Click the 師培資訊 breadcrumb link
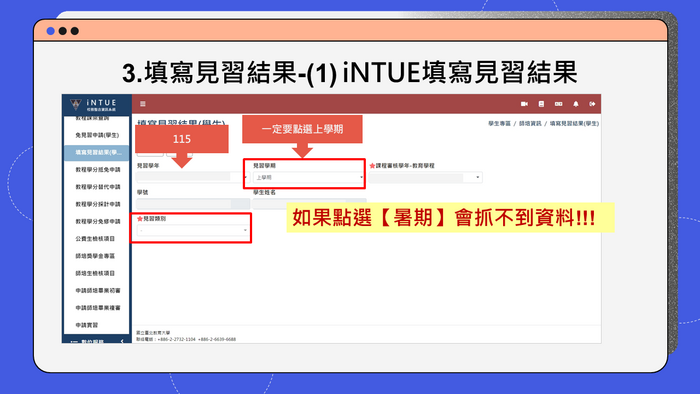This screenshot has height=394, width=700. pyautogui.click(x=530, y=124)
